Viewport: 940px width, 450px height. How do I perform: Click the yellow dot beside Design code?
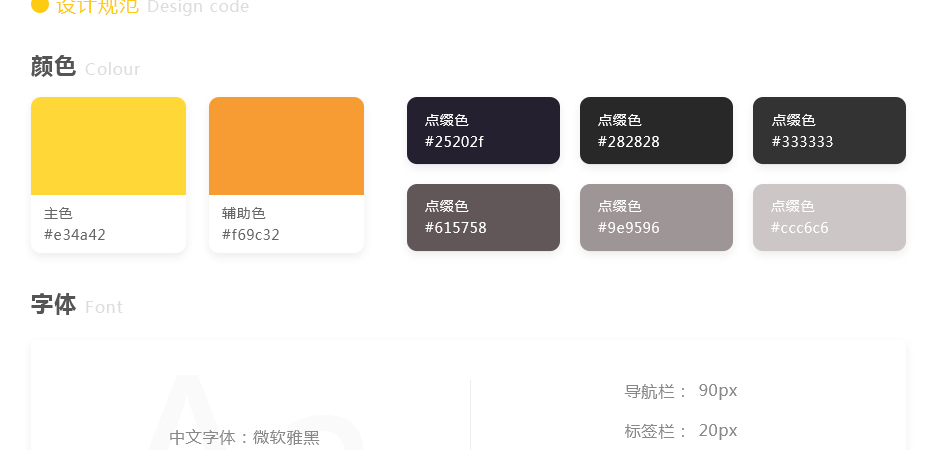click(x=40, y=5)
